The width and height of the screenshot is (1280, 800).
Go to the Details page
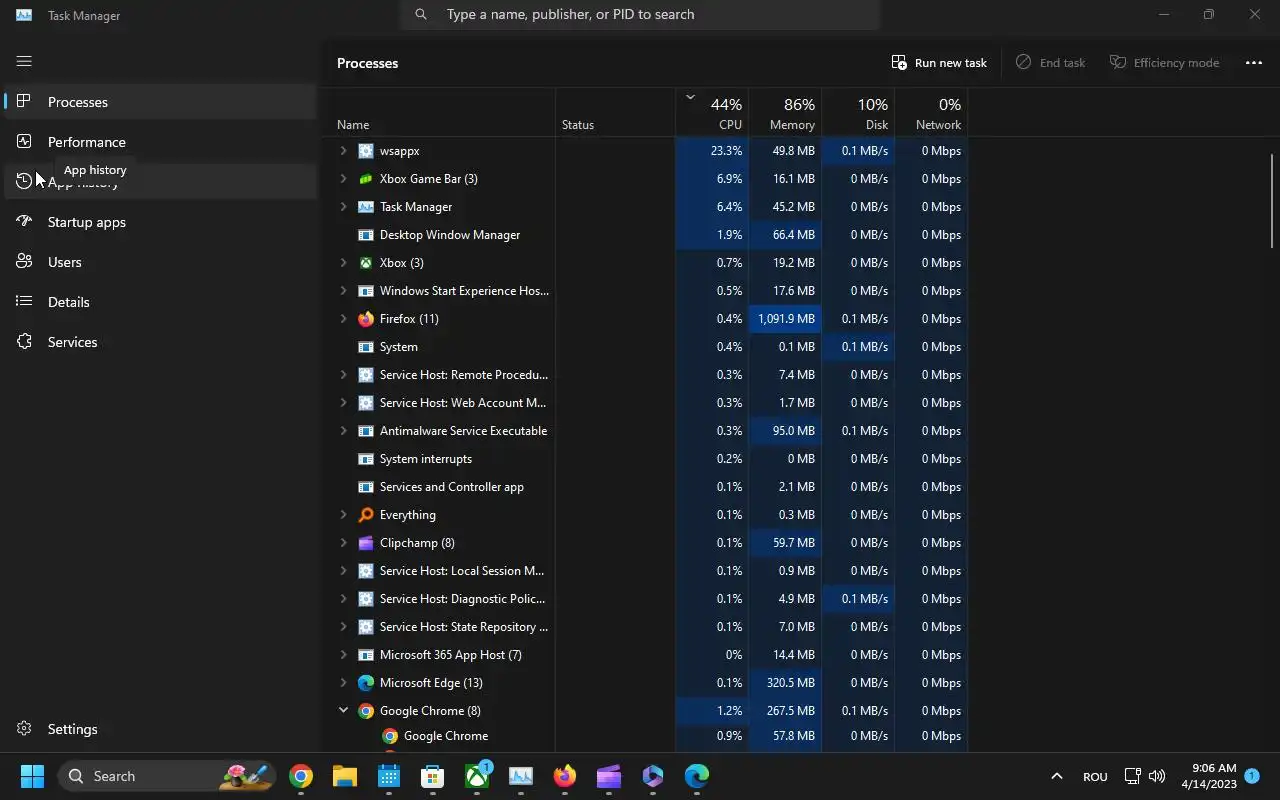(x=160, y=302)
